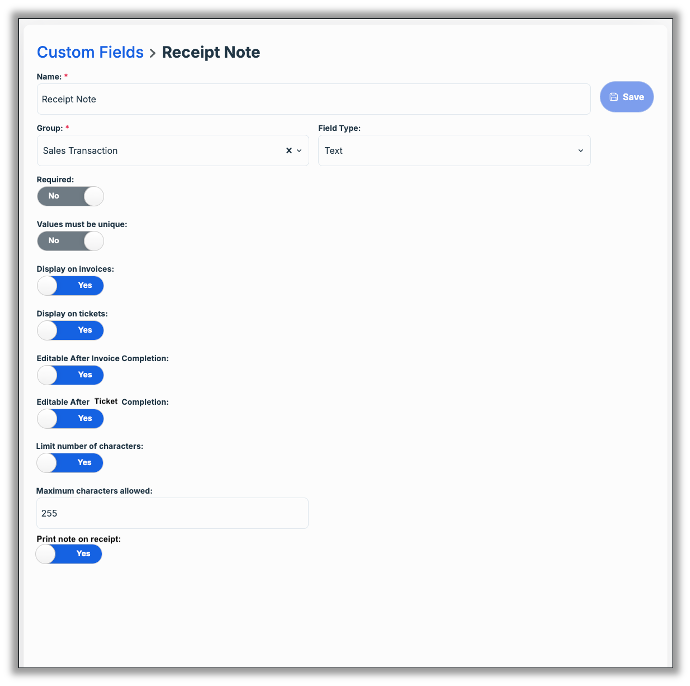Turn off Display on invoices
This screenshot has width=690, height=686.
pyautogui.click(x=70, y=286)
